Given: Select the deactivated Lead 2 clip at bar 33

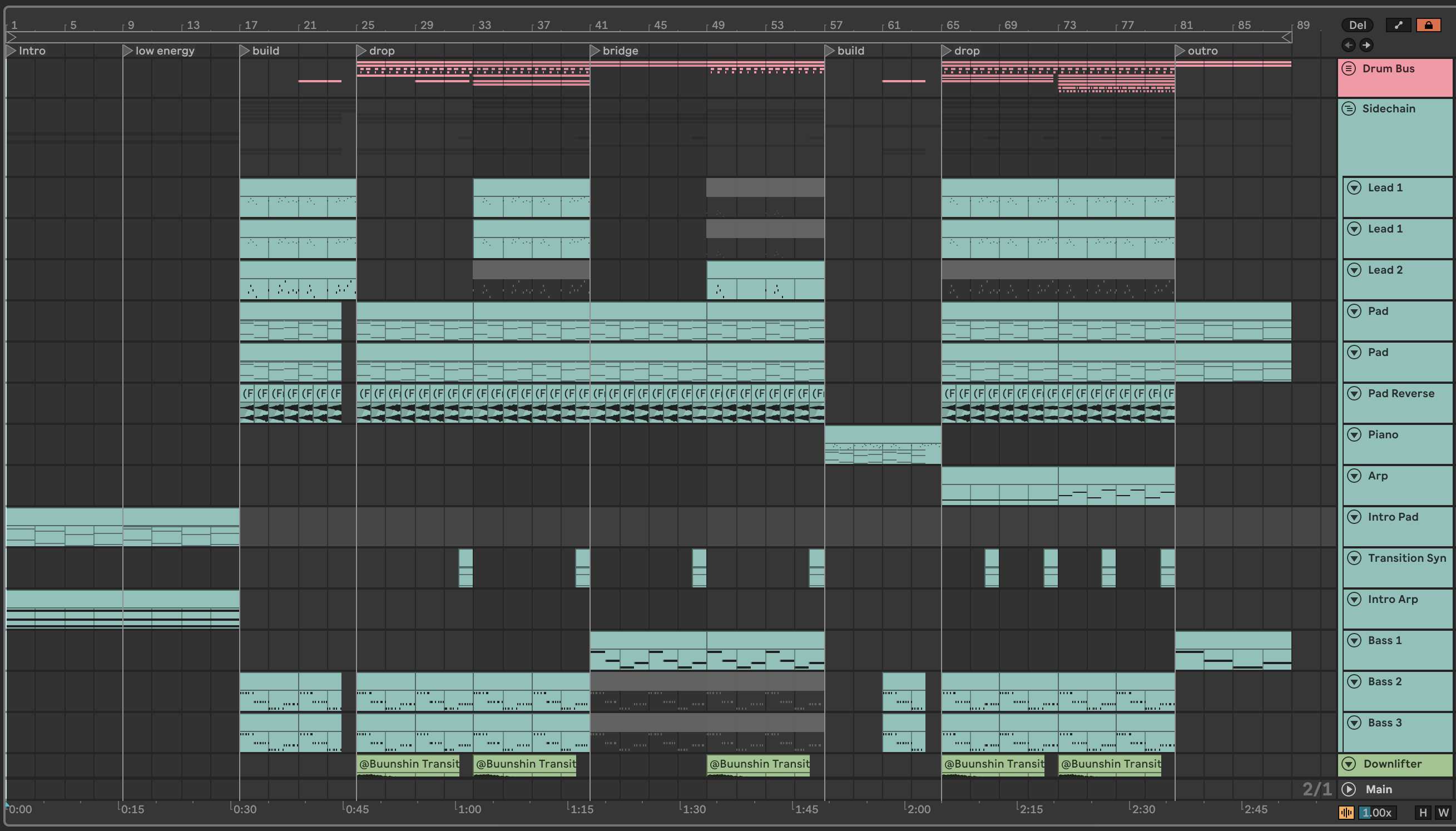Looking at the screenshot, I should tap(531, 280).
